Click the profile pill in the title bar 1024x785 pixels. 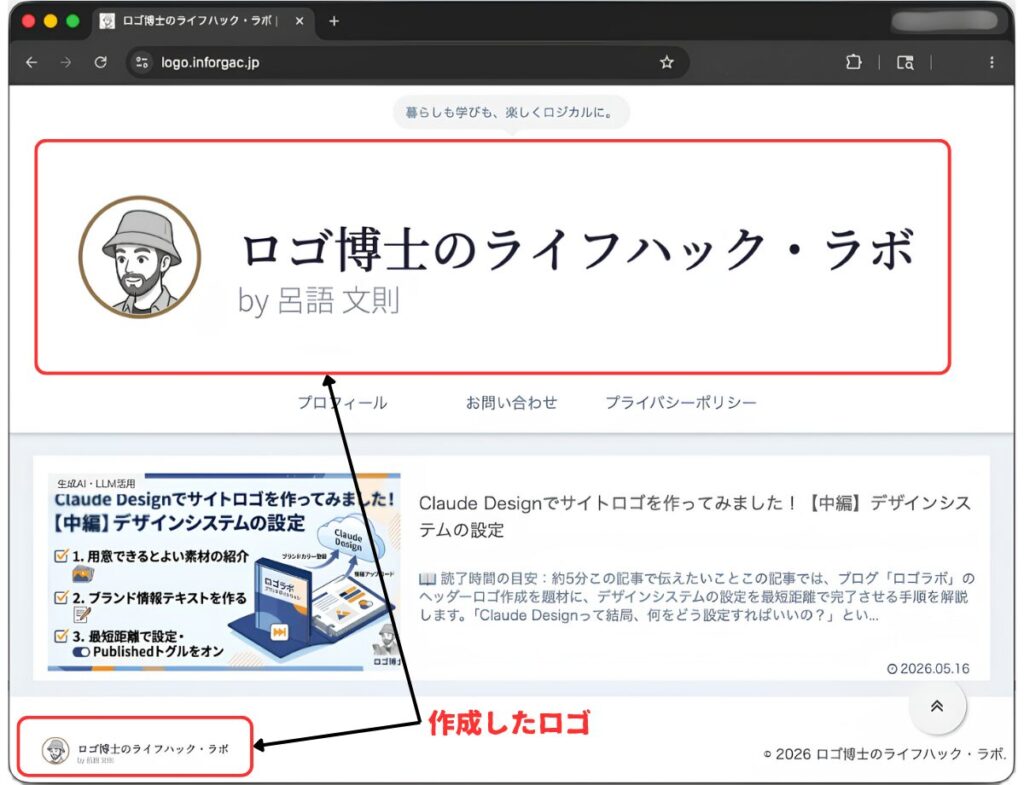[x=944, y=21]
